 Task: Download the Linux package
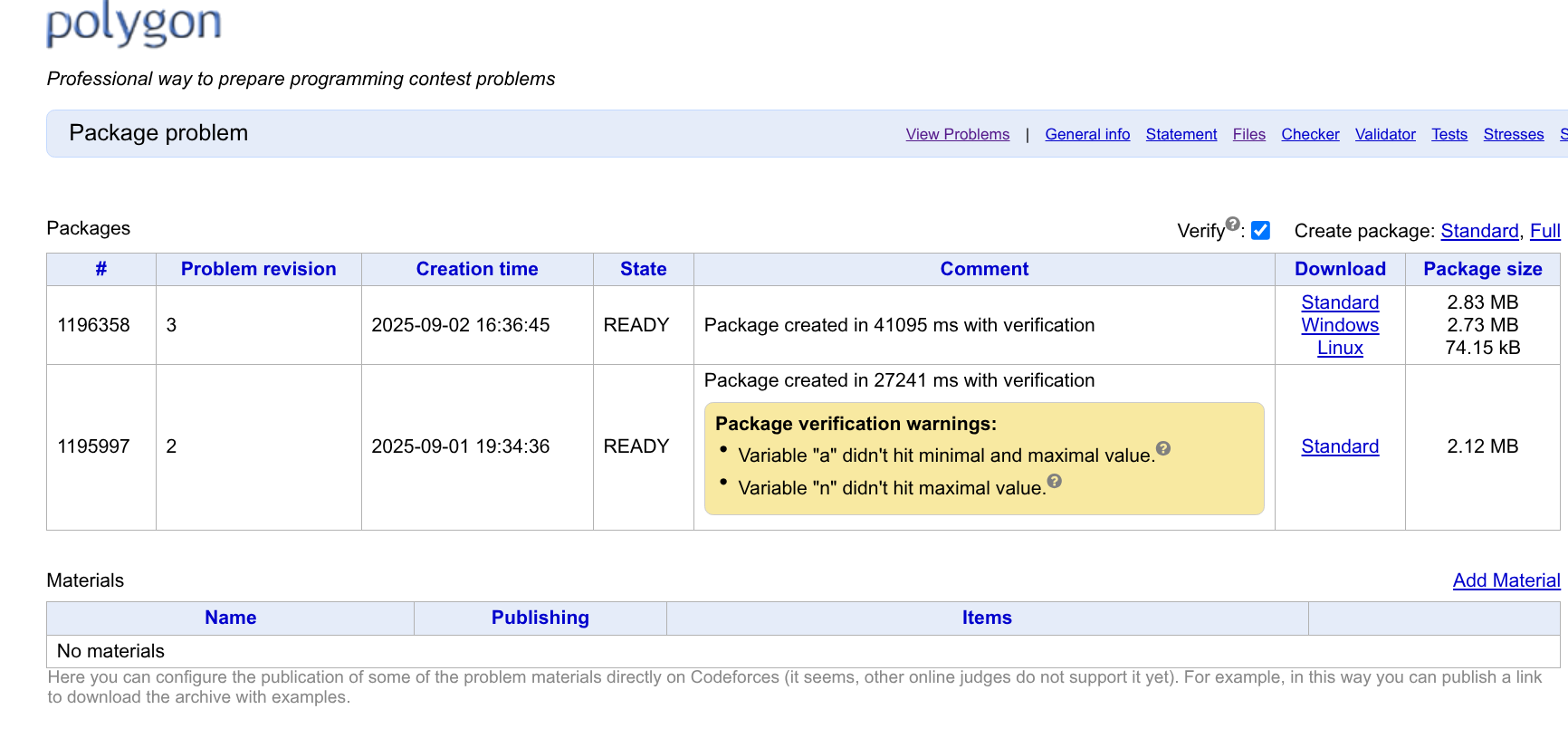point(1340,348)
